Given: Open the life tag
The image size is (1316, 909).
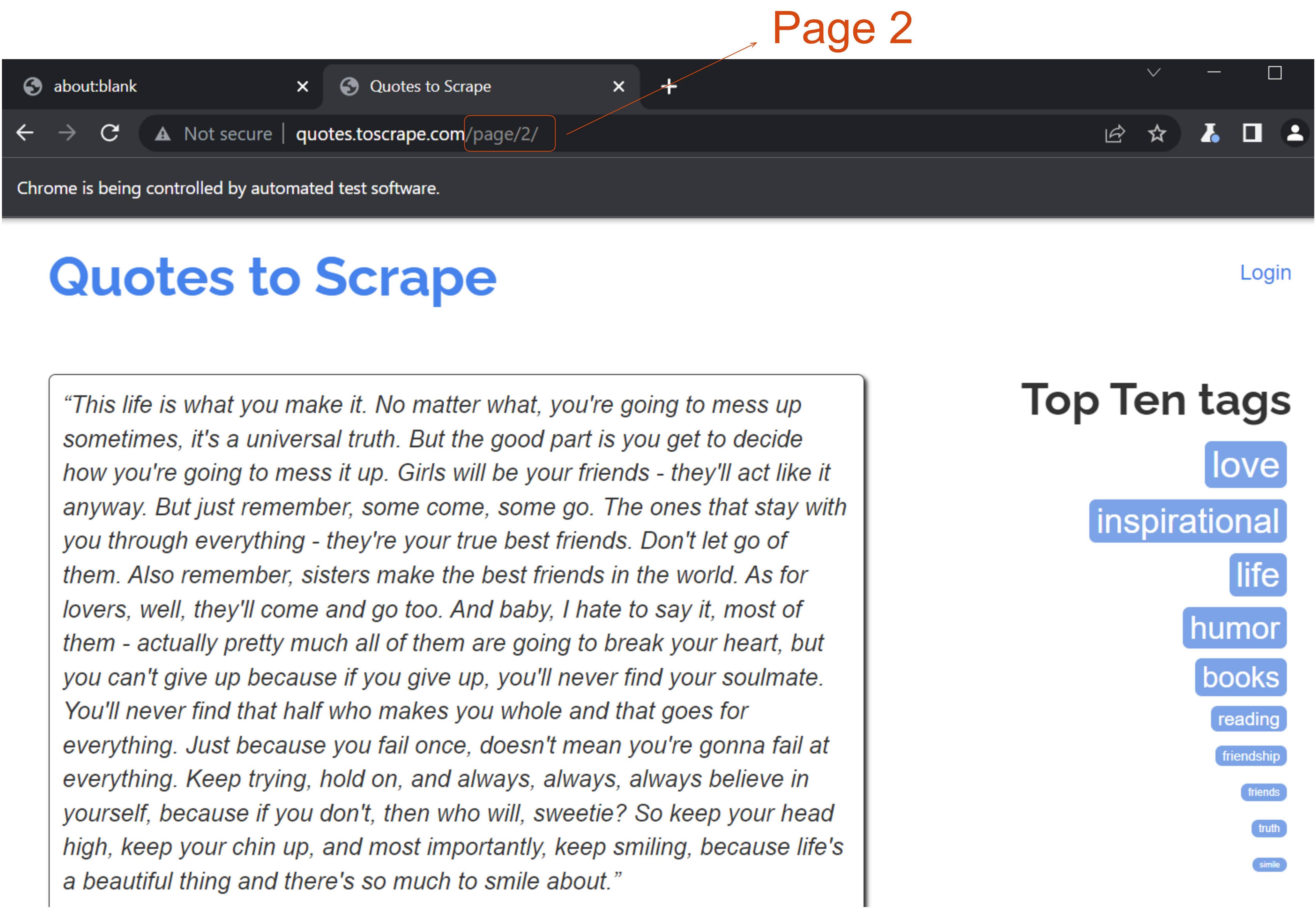Looking at the screenshot, I should click(1258, 575).
